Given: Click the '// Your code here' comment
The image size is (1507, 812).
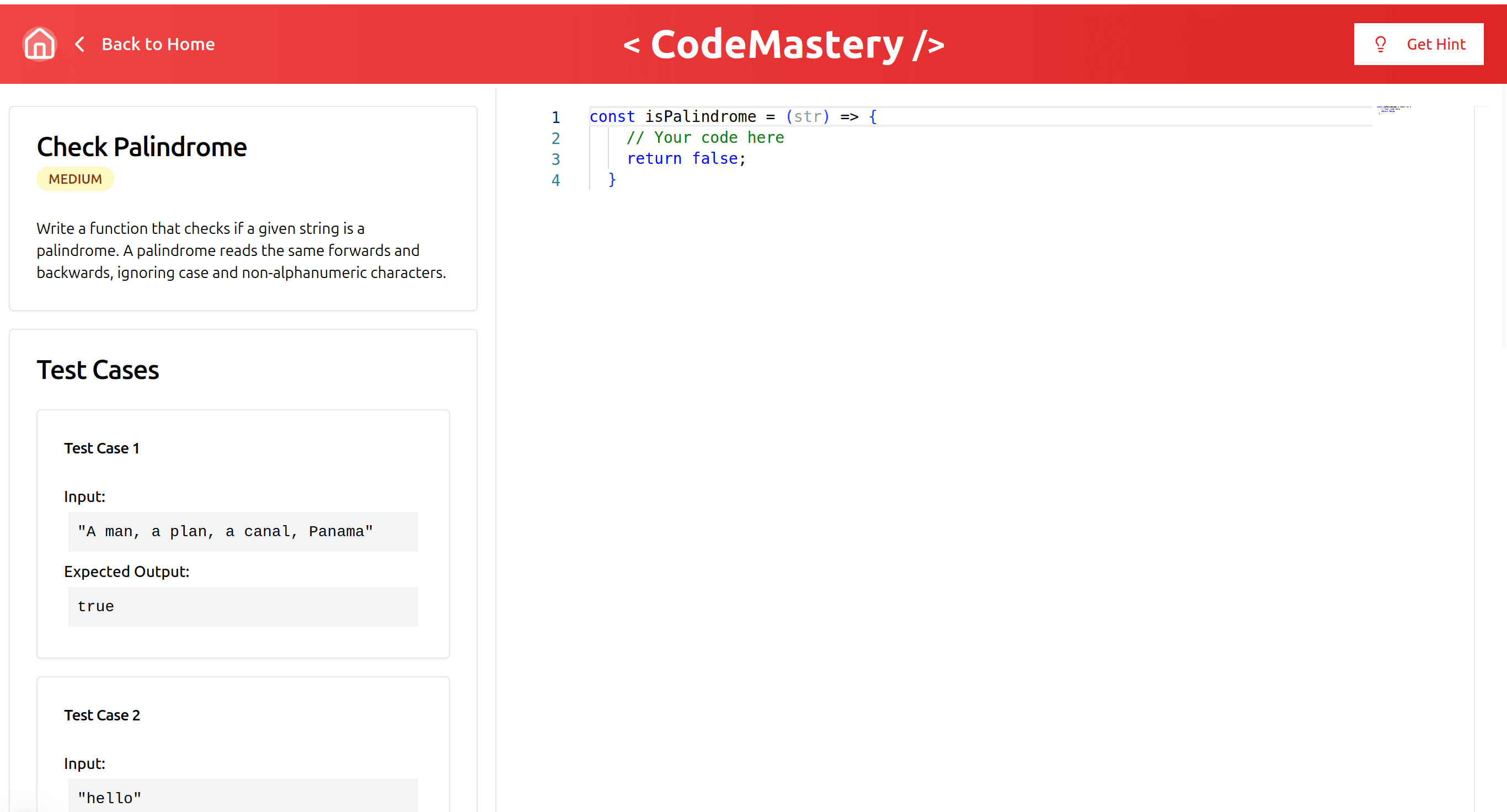Looking at the screenshot, I should tap(704, 137).
